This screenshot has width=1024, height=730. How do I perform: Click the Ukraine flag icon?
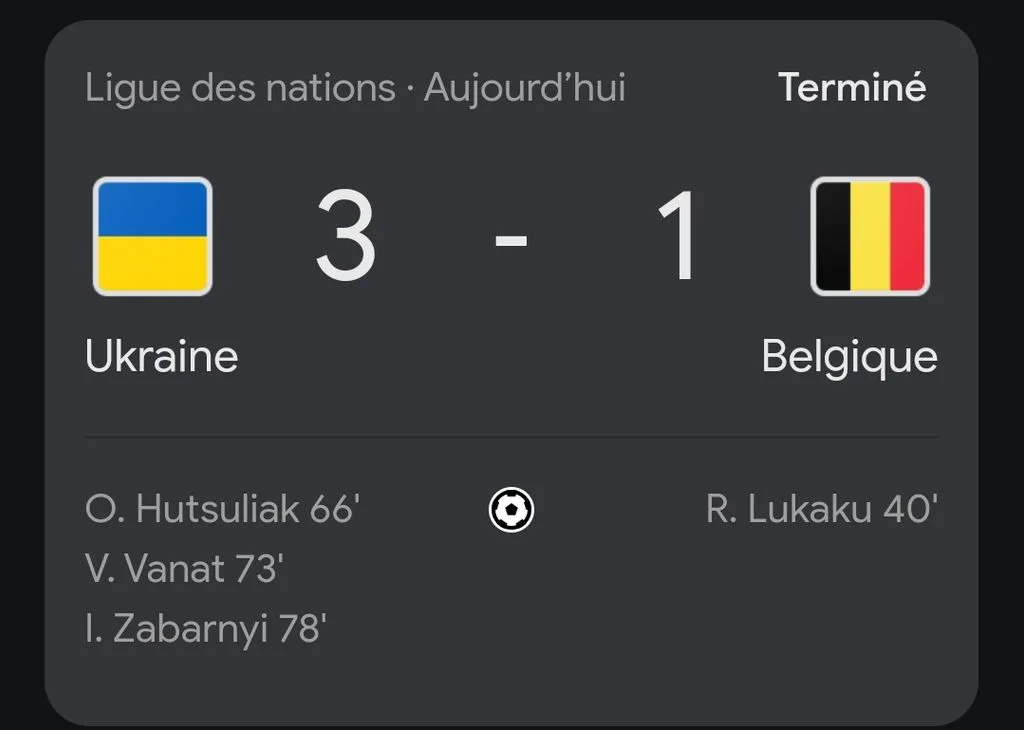click(x=153, y=236)
